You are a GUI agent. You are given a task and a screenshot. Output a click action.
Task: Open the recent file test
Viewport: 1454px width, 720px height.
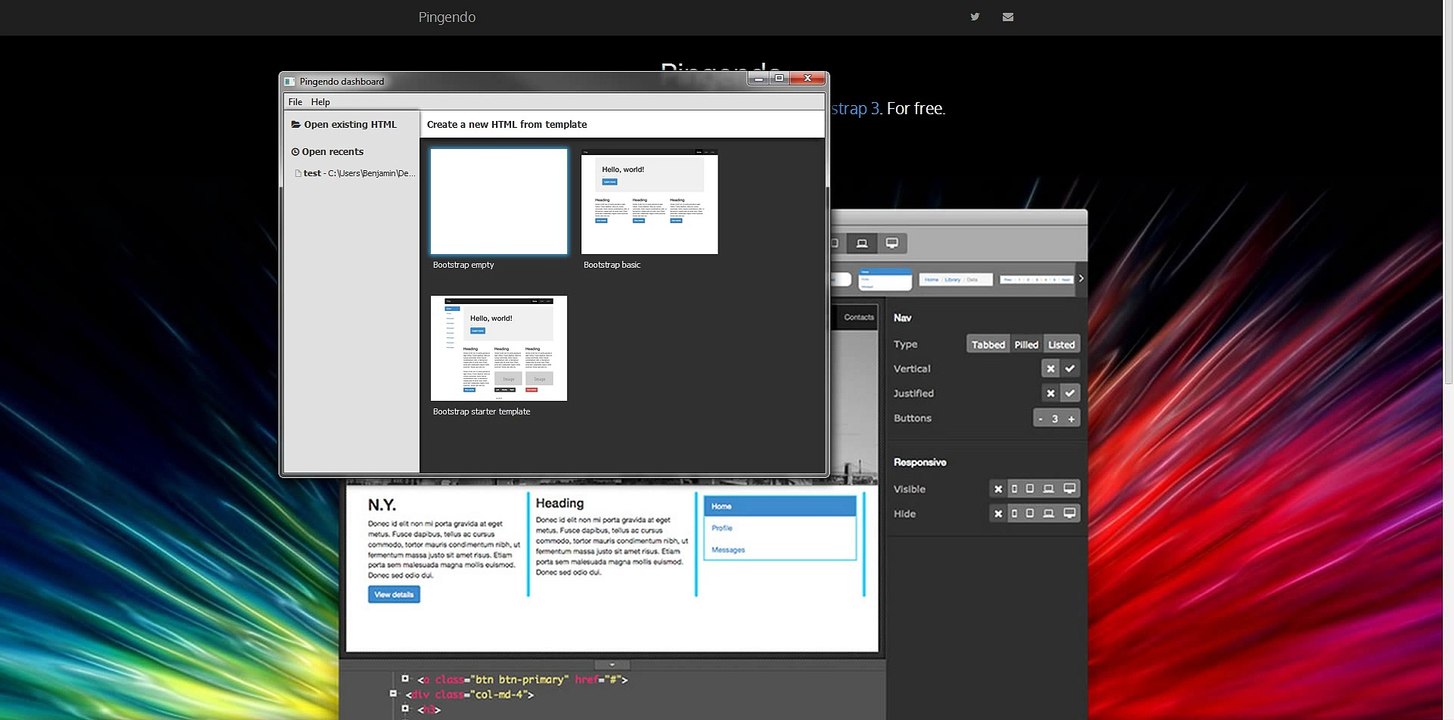coord(355,173)
